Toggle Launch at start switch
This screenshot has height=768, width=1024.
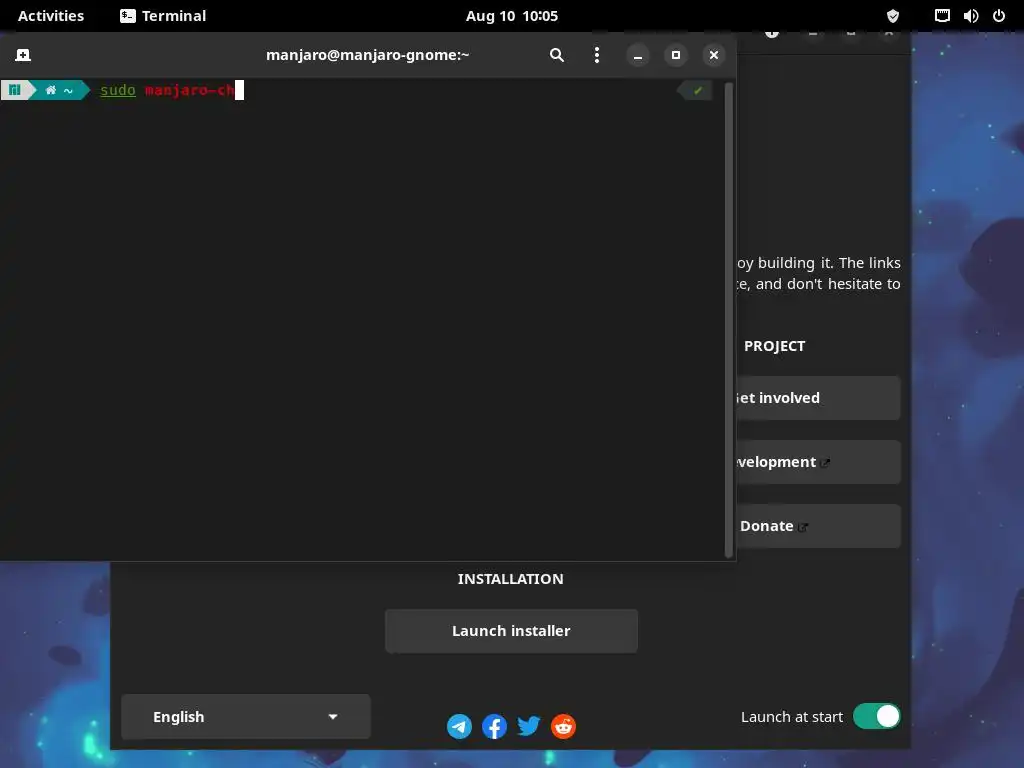coord(876,716)
